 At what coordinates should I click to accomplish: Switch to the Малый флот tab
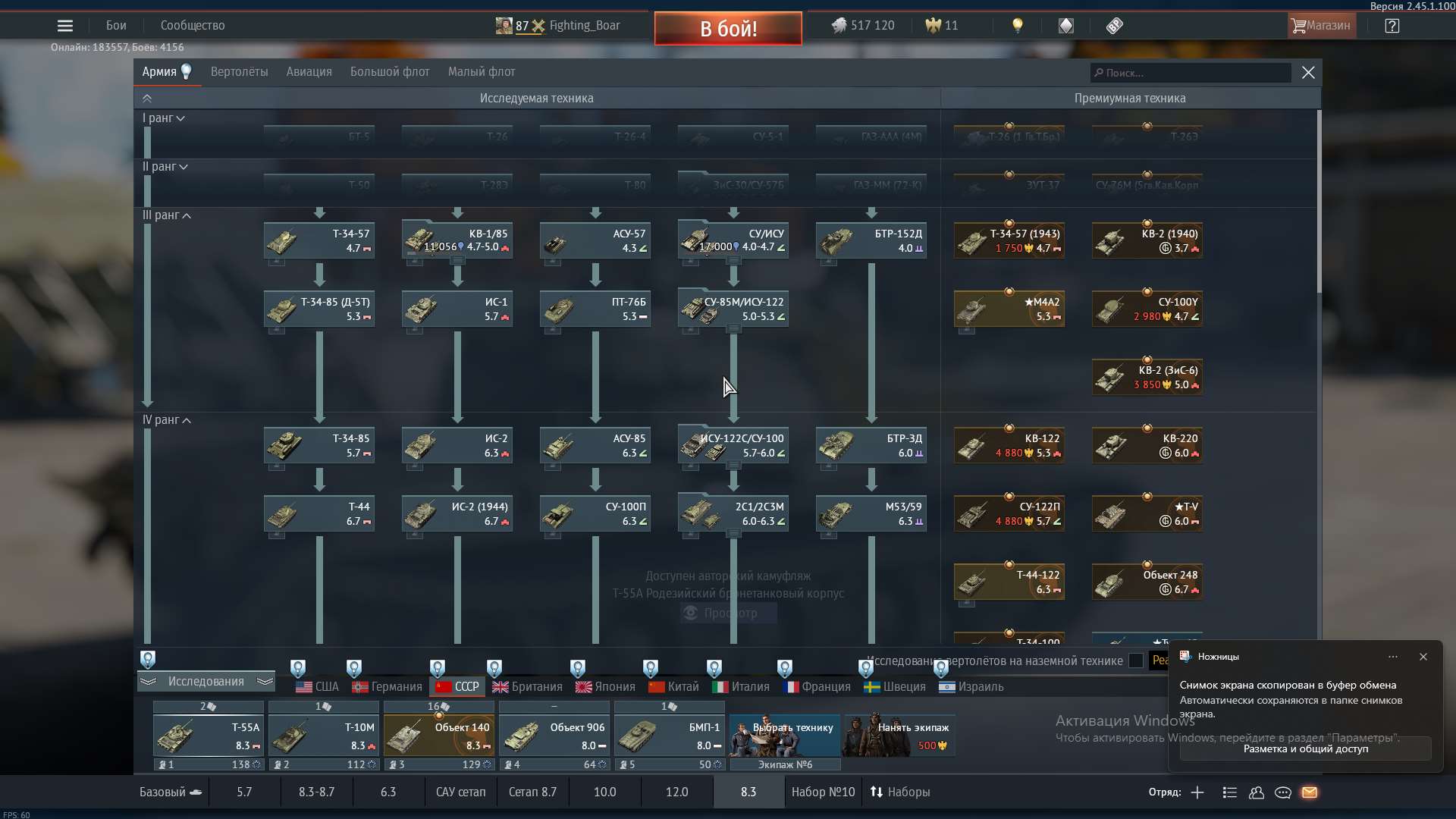pyautogui.click(x=482, y=72)
